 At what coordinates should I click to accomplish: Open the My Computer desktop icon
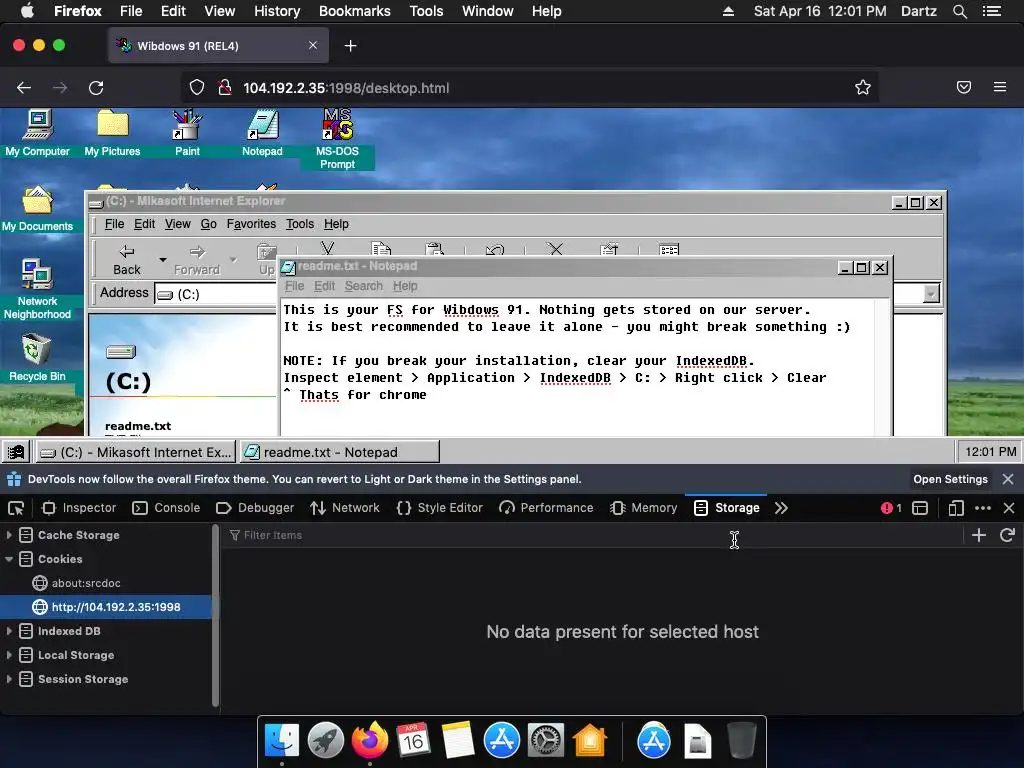[37, 133]
